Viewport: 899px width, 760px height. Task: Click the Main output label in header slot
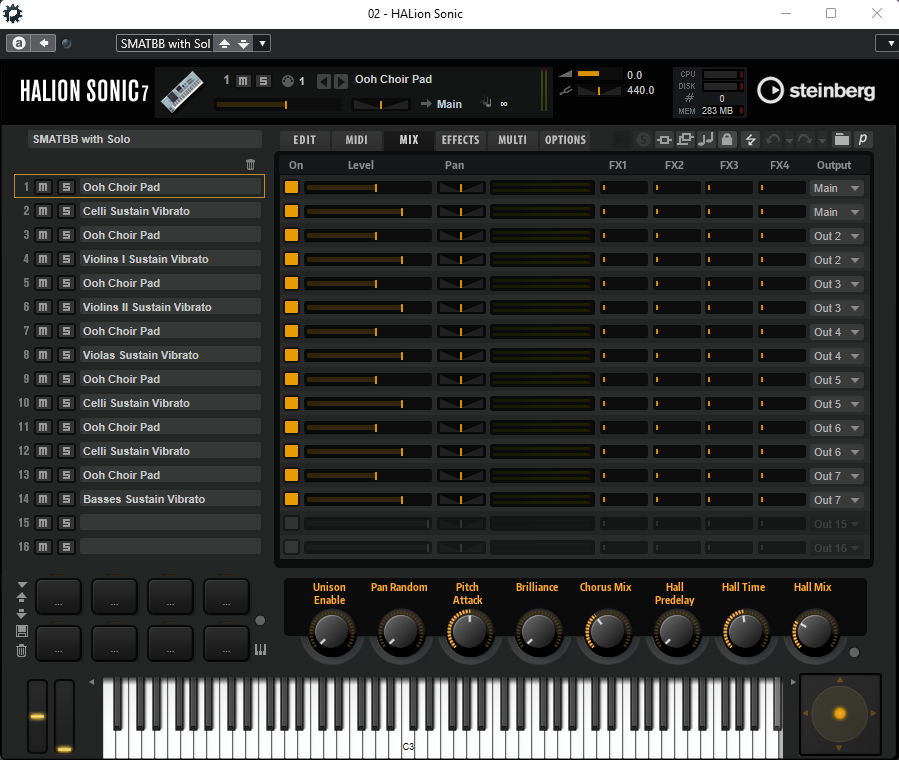coord(449,104)
